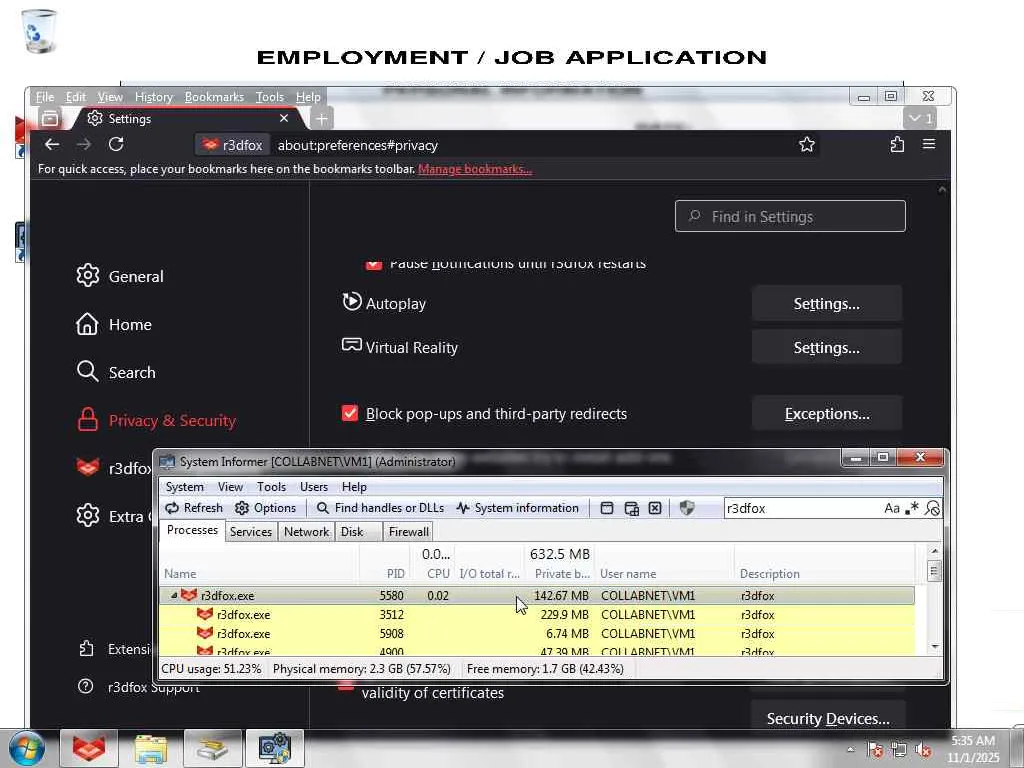Close the Settings tab

(x=283, y=118)
